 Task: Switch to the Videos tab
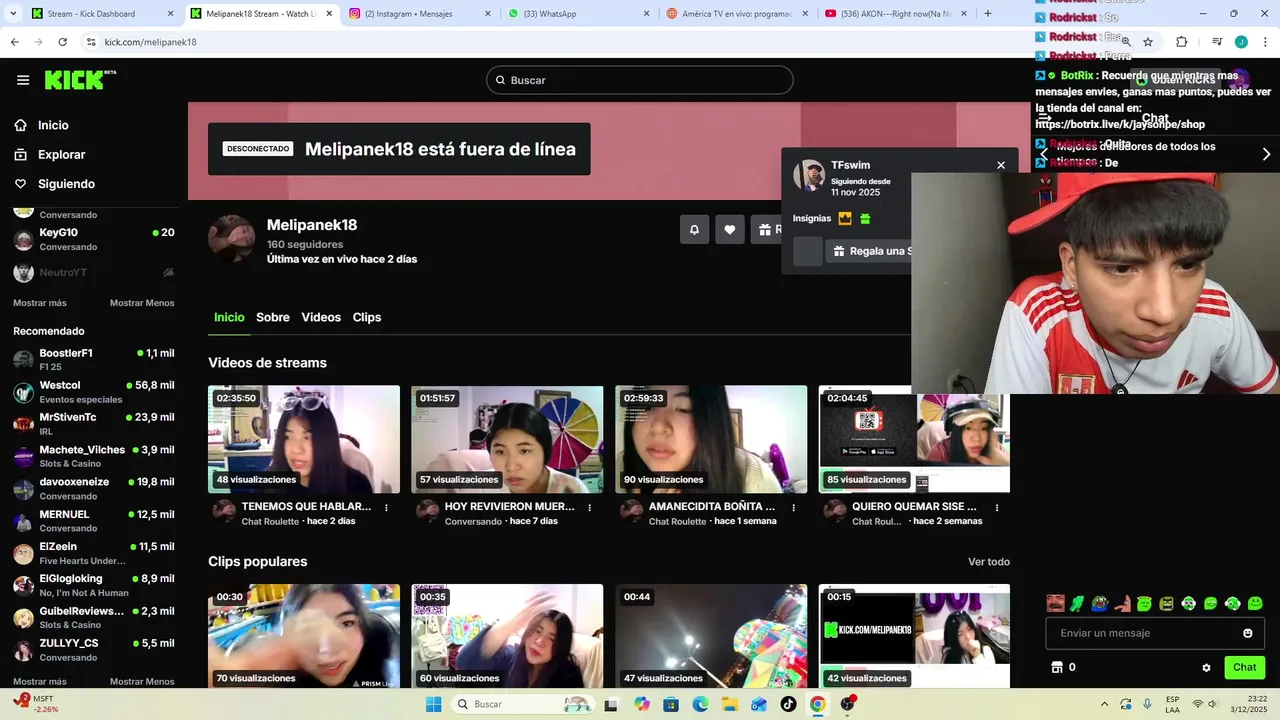(x=321, y=317)
